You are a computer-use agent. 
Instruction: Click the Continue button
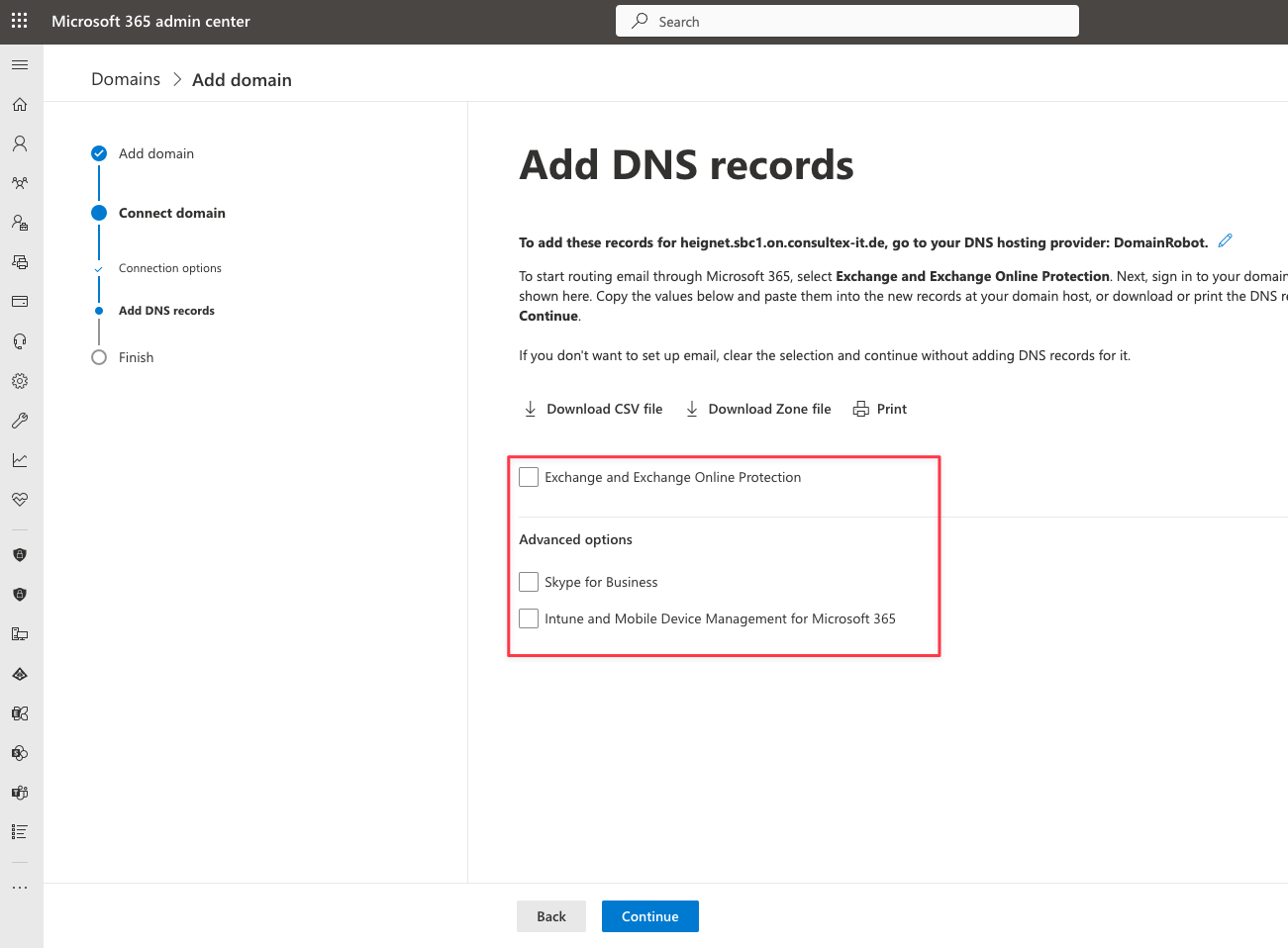click(650, 916)
